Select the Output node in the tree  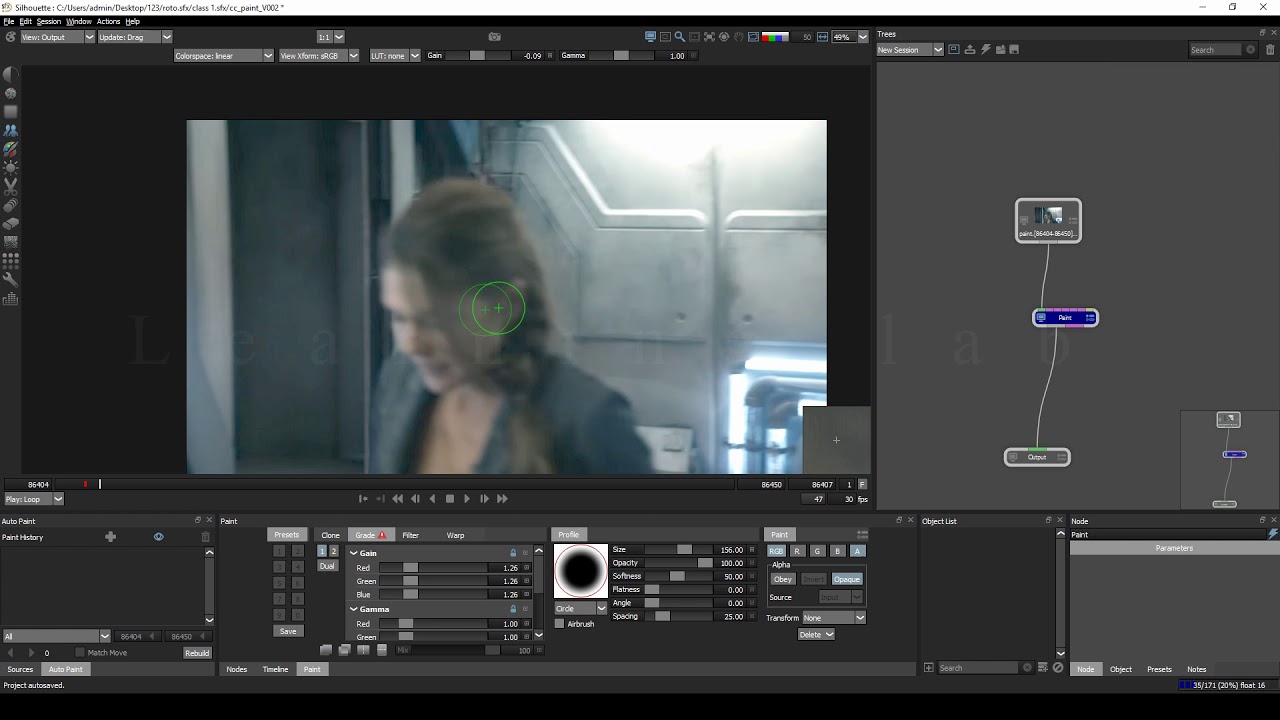tap(1037, 457)
